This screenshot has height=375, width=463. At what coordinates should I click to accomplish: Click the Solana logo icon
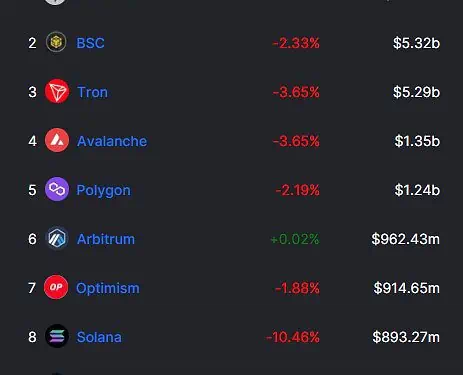[57, 336]
